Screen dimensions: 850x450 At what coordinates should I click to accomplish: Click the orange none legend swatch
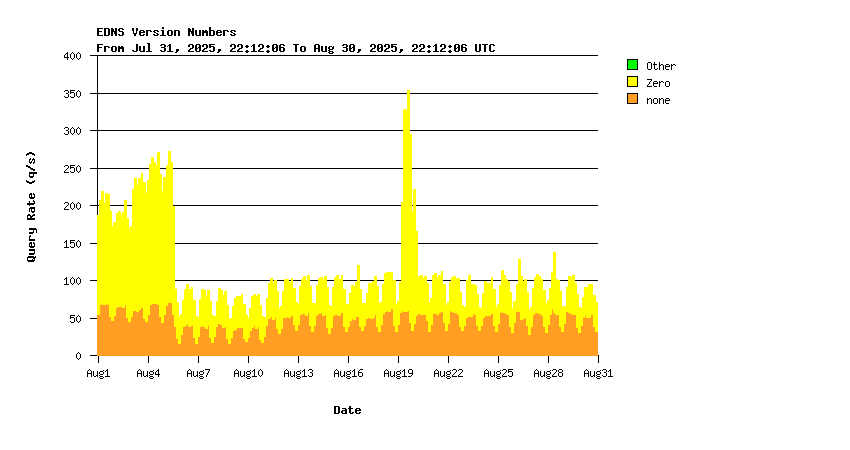coord(632,99)
